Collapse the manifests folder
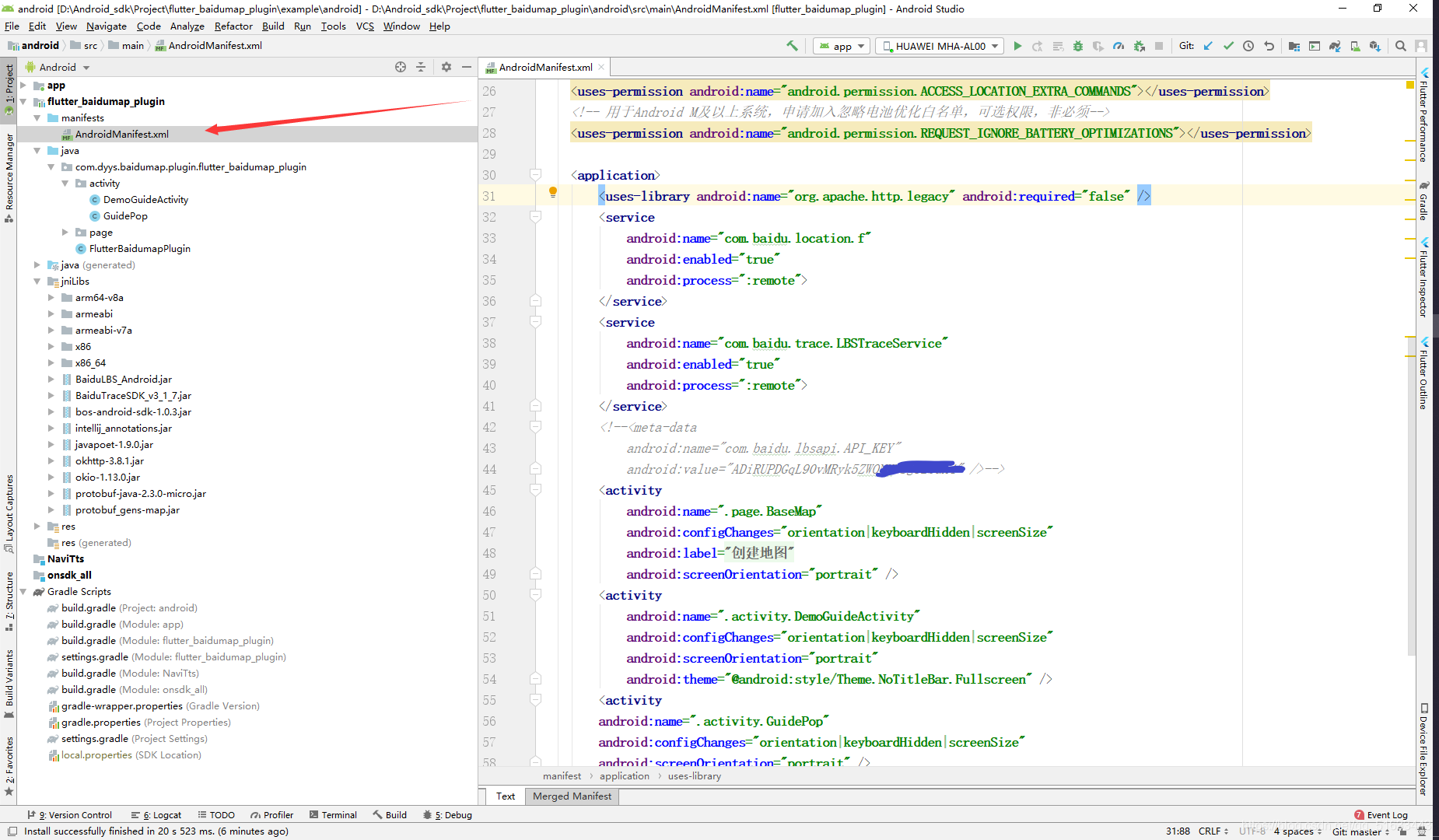Image resolution: width=1439 pixels, height=840 pixels. 37,117
